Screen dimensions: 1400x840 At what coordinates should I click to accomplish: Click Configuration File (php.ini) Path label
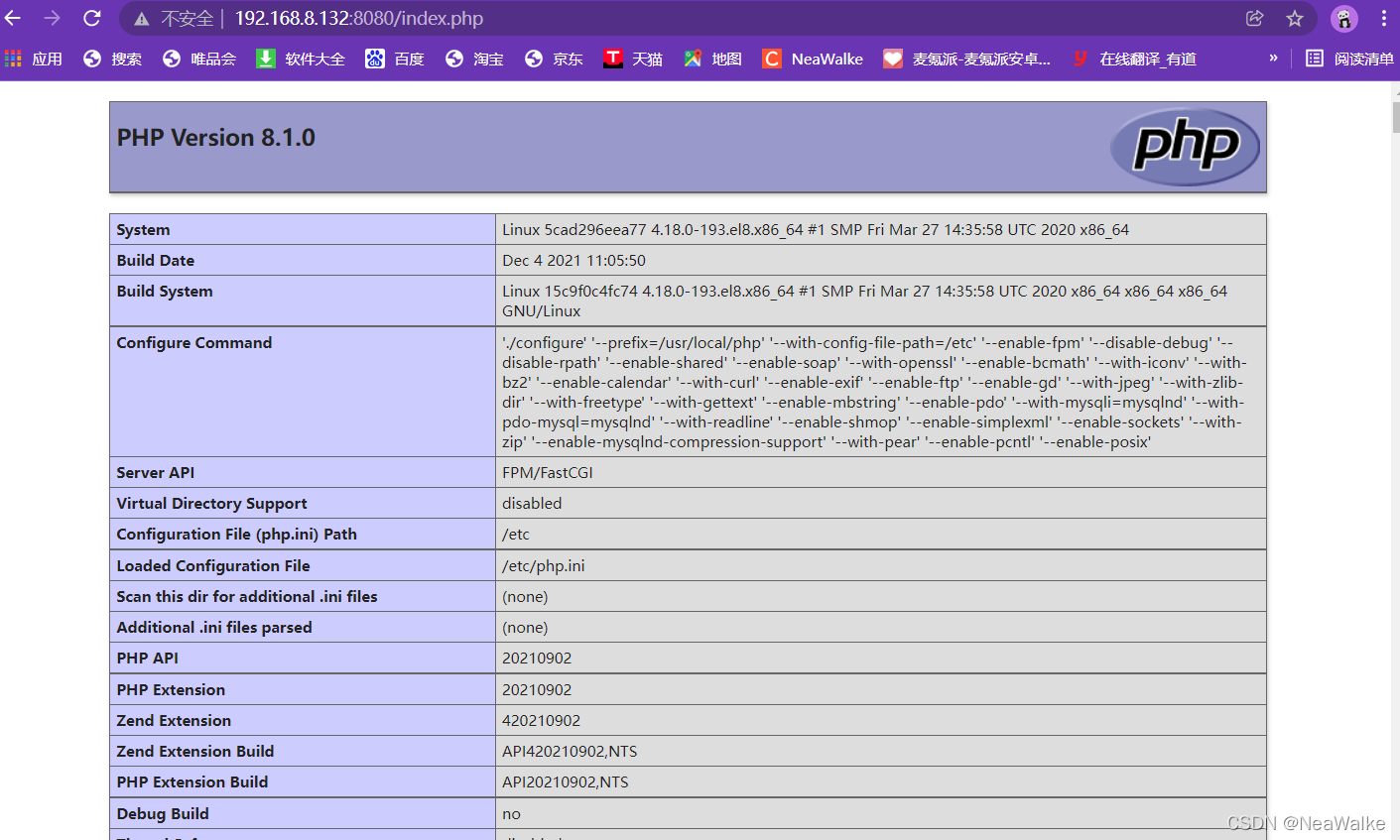point(236,535)
